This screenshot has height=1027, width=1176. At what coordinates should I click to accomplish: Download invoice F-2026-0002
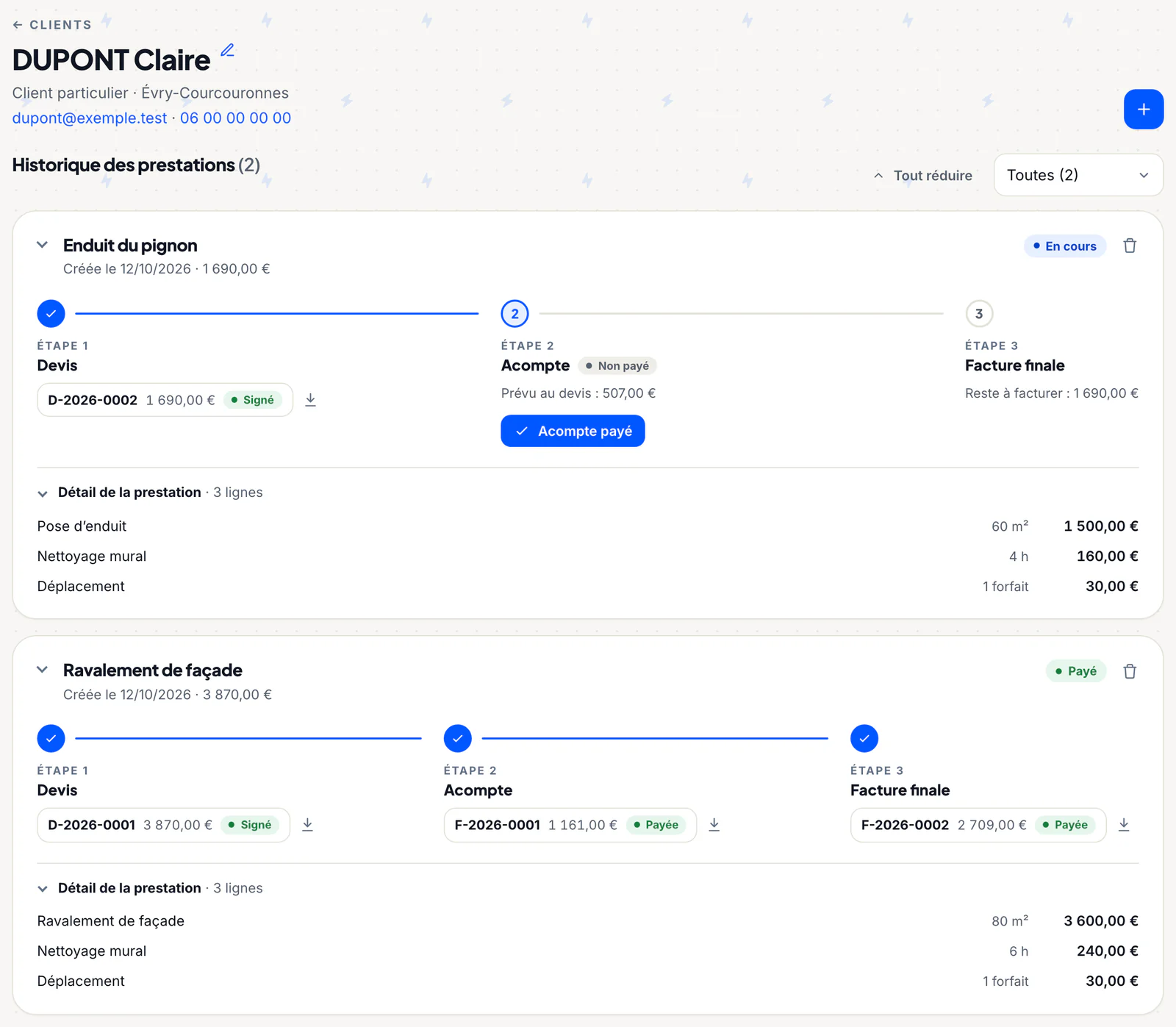click(x=1124, y=825)
